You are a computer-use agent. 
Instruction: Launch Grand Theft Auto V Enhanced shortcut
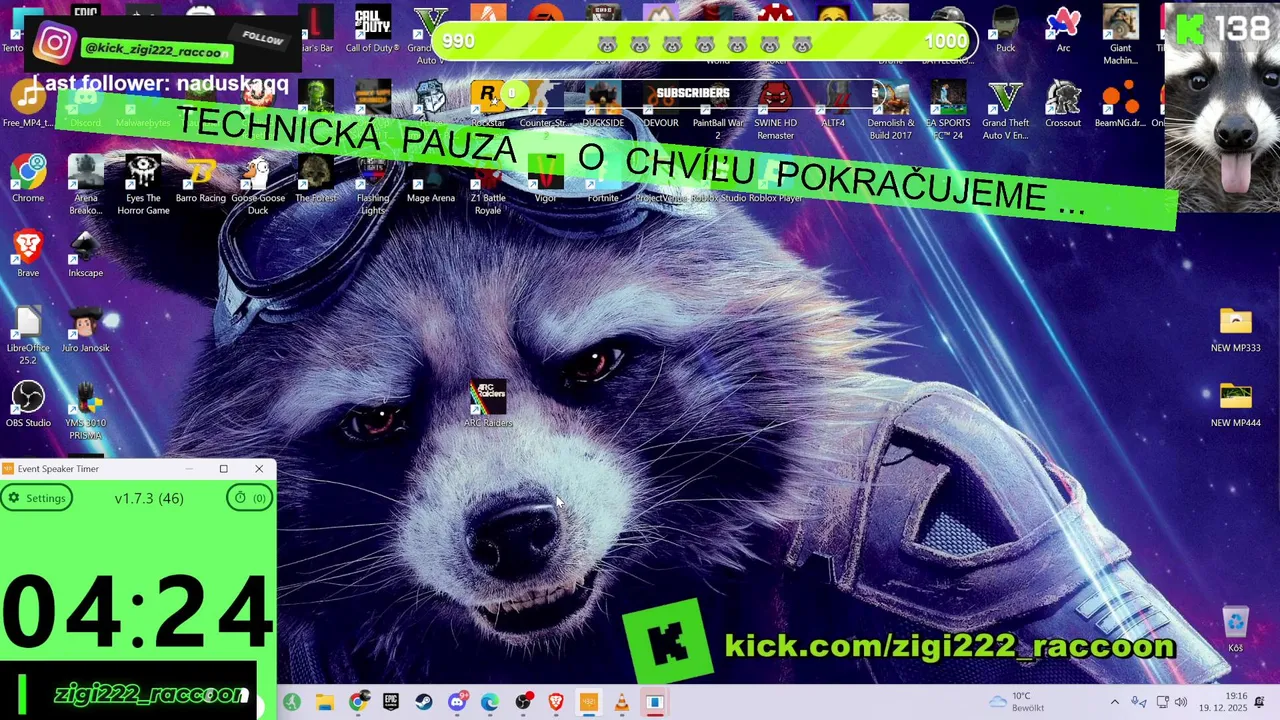click(1006, 109)
